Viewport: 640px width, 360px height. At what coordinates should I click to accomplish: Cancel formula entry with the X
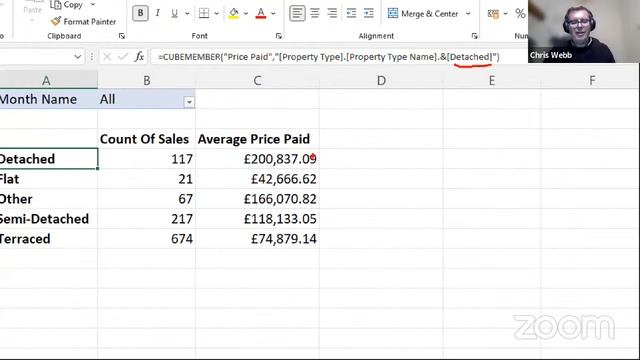[107, 57]
